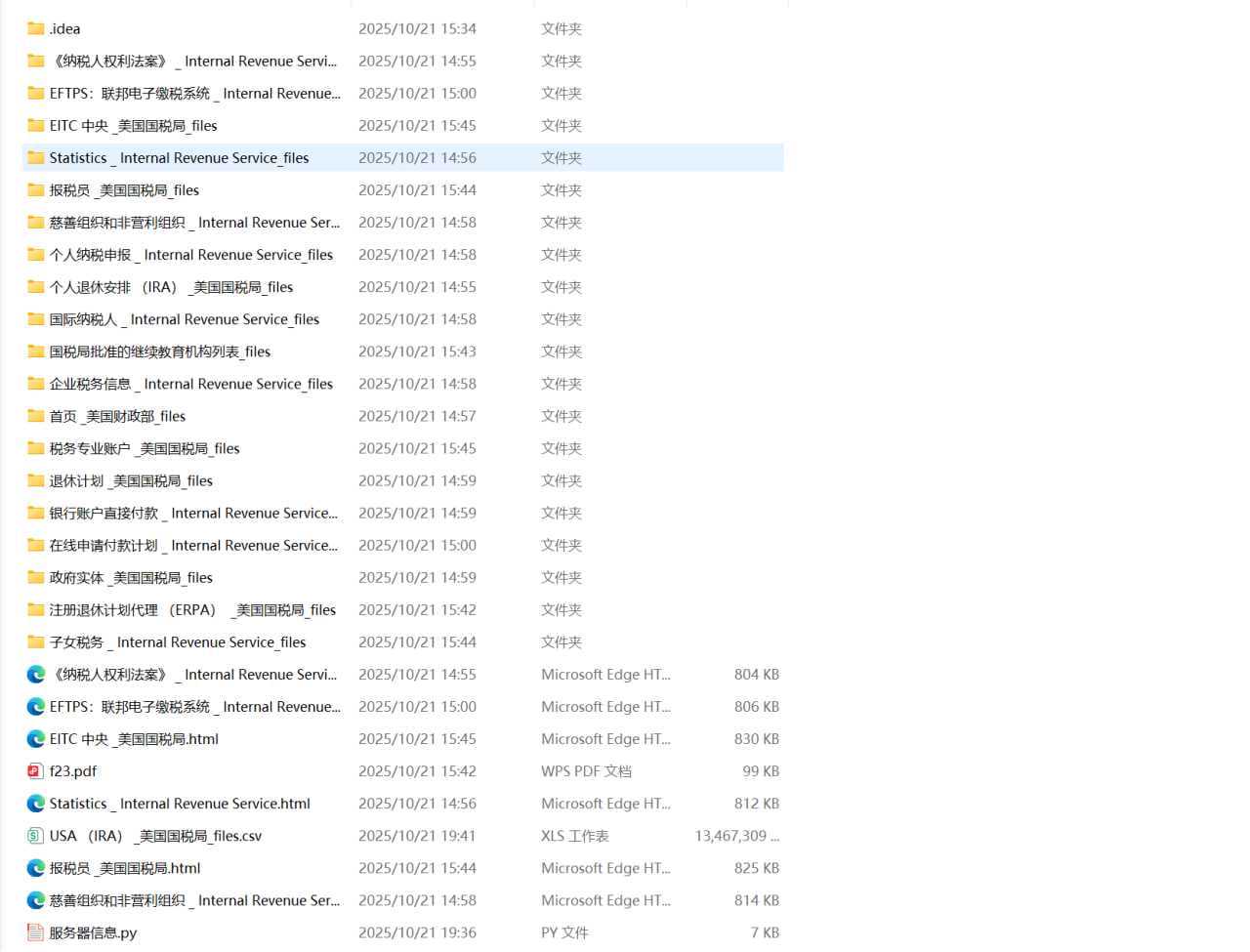Click folder icon for 子女税务 _ Internal Revenue Service_files
Viewport: 1250px width, 952px height.
tap(36, 641)
